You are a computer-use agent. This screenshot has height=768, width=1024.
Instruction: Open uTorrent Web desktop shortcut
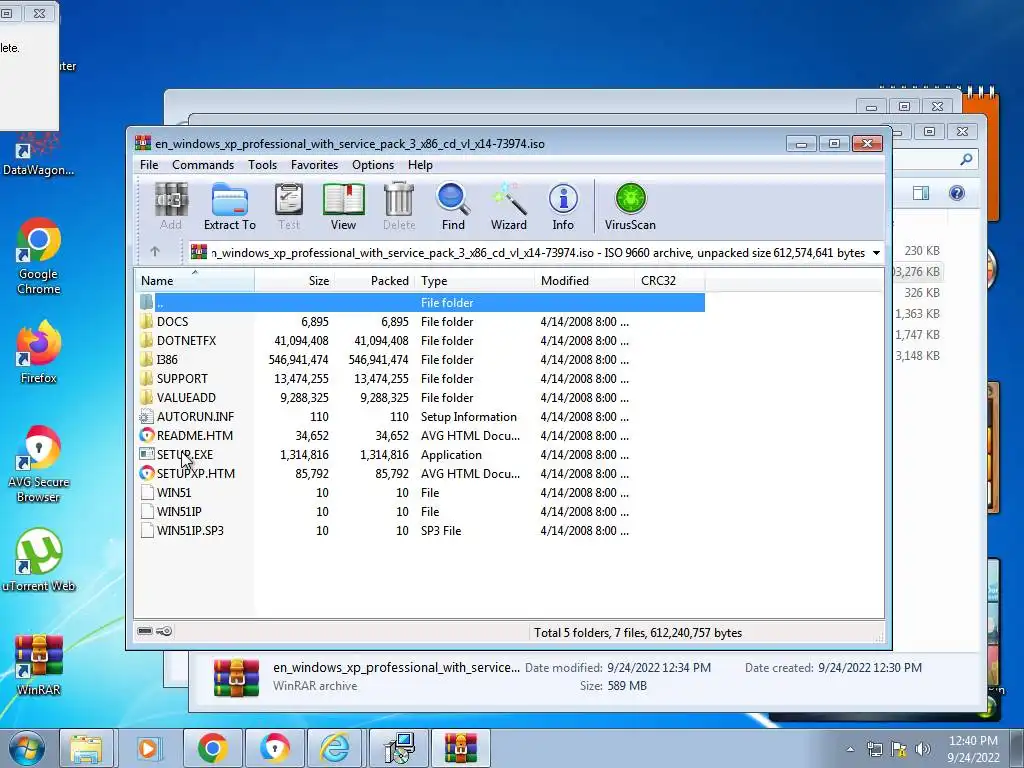[39, 560]
